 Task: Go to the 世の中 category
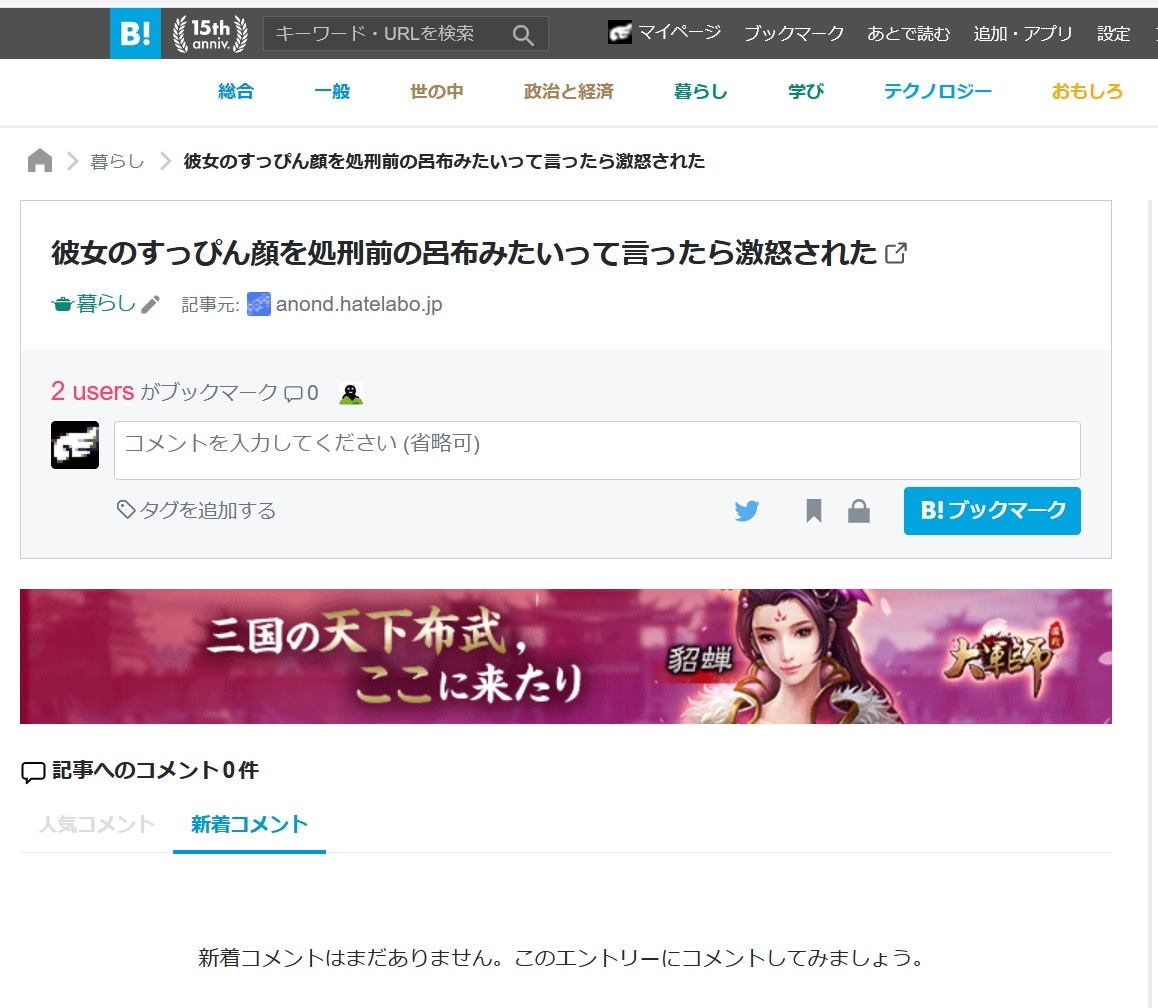pos(436,91)
